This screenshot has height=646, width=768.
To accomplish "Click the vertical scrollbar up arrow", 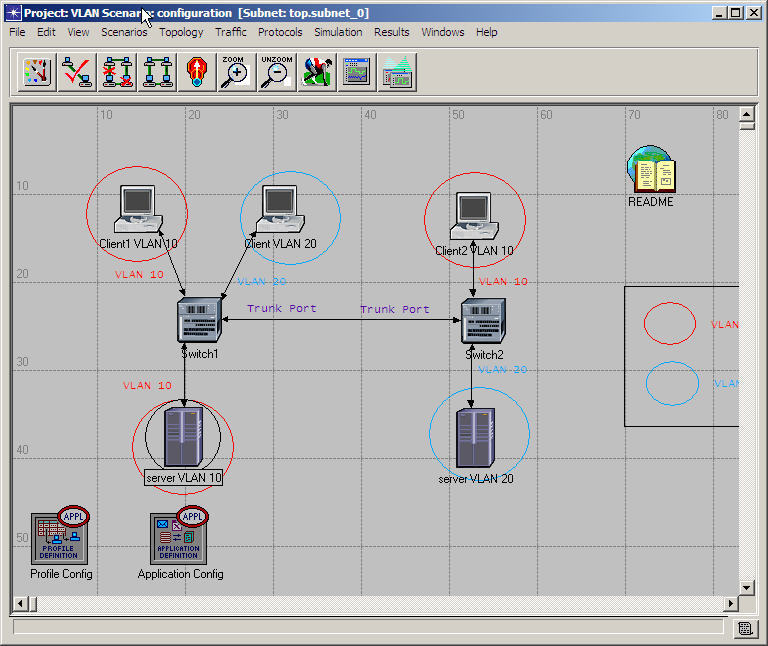I will 746,114.
